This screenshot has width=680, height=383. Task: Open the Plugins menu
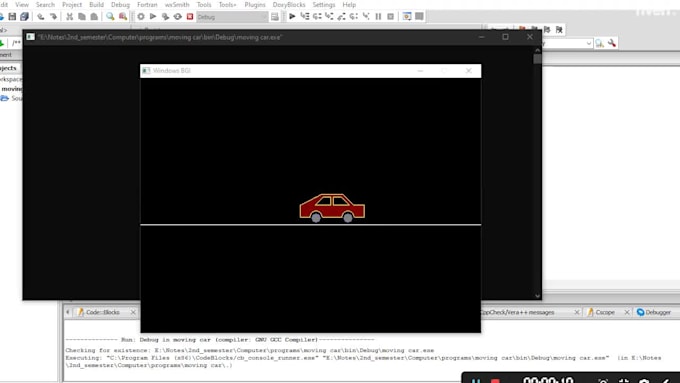click(255, 4)
